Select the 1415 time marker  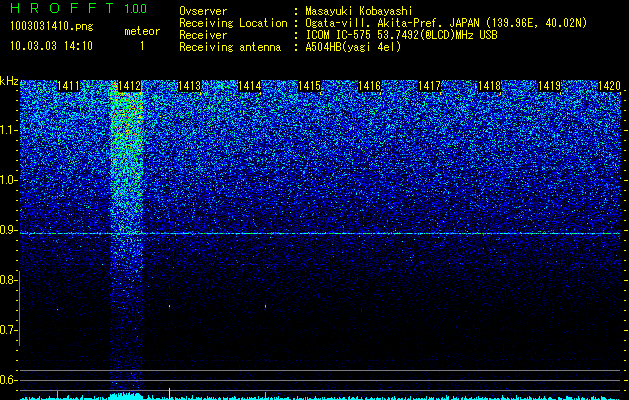point(310,86)
